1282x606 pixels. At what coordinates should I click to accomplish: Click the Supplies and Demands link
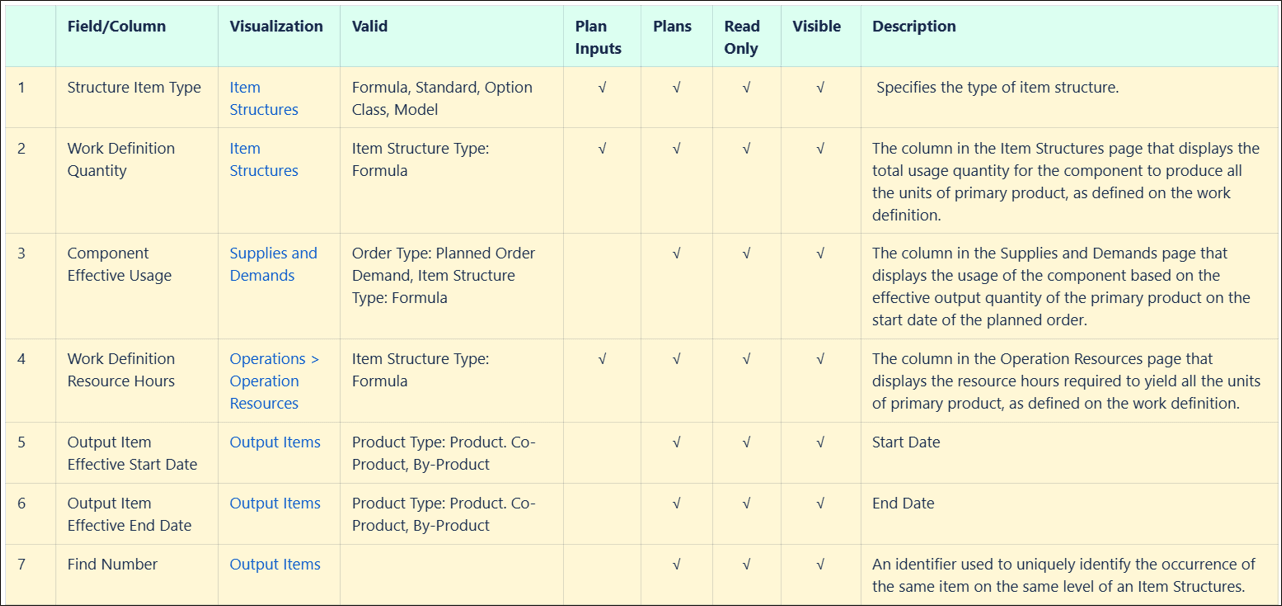[273, 264]
